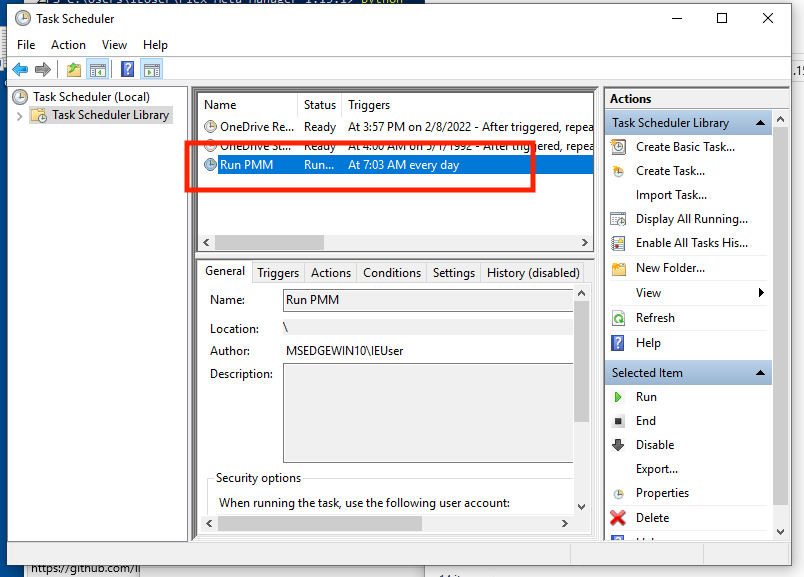Viewport: 804px width, 577px height.
Task: Click Create Basic Task... link
Action: tap(686, 147)
